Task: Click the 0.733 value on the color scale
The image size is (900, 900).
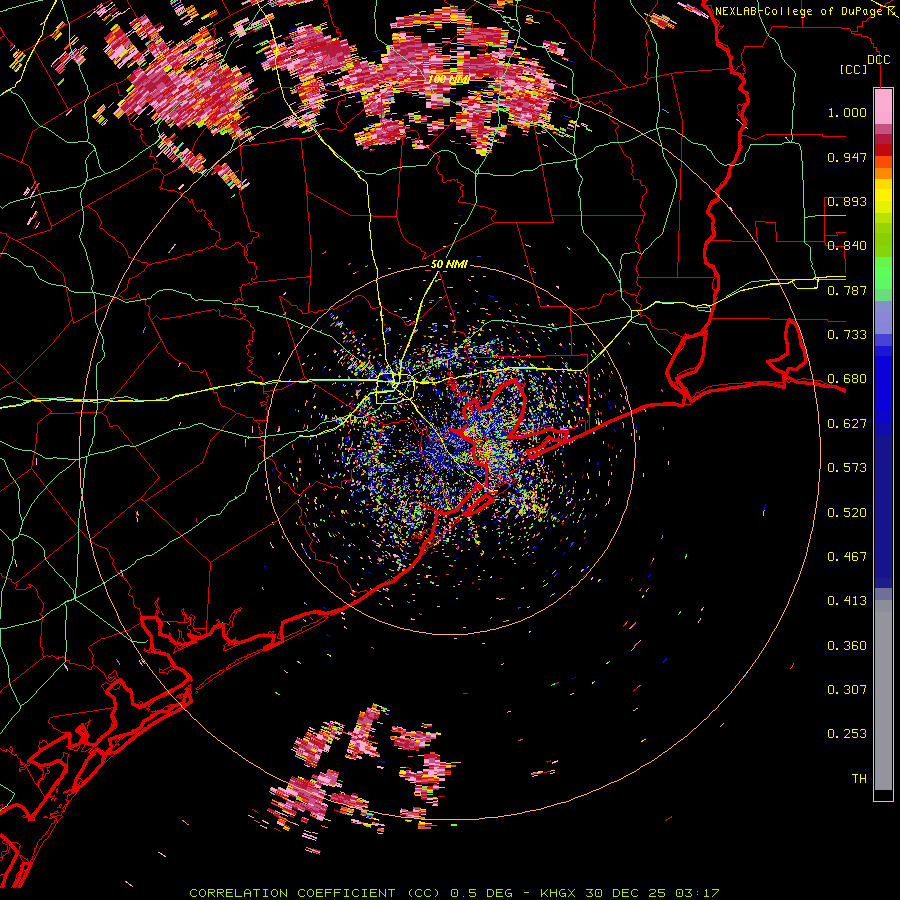Action: pos(847,335)
